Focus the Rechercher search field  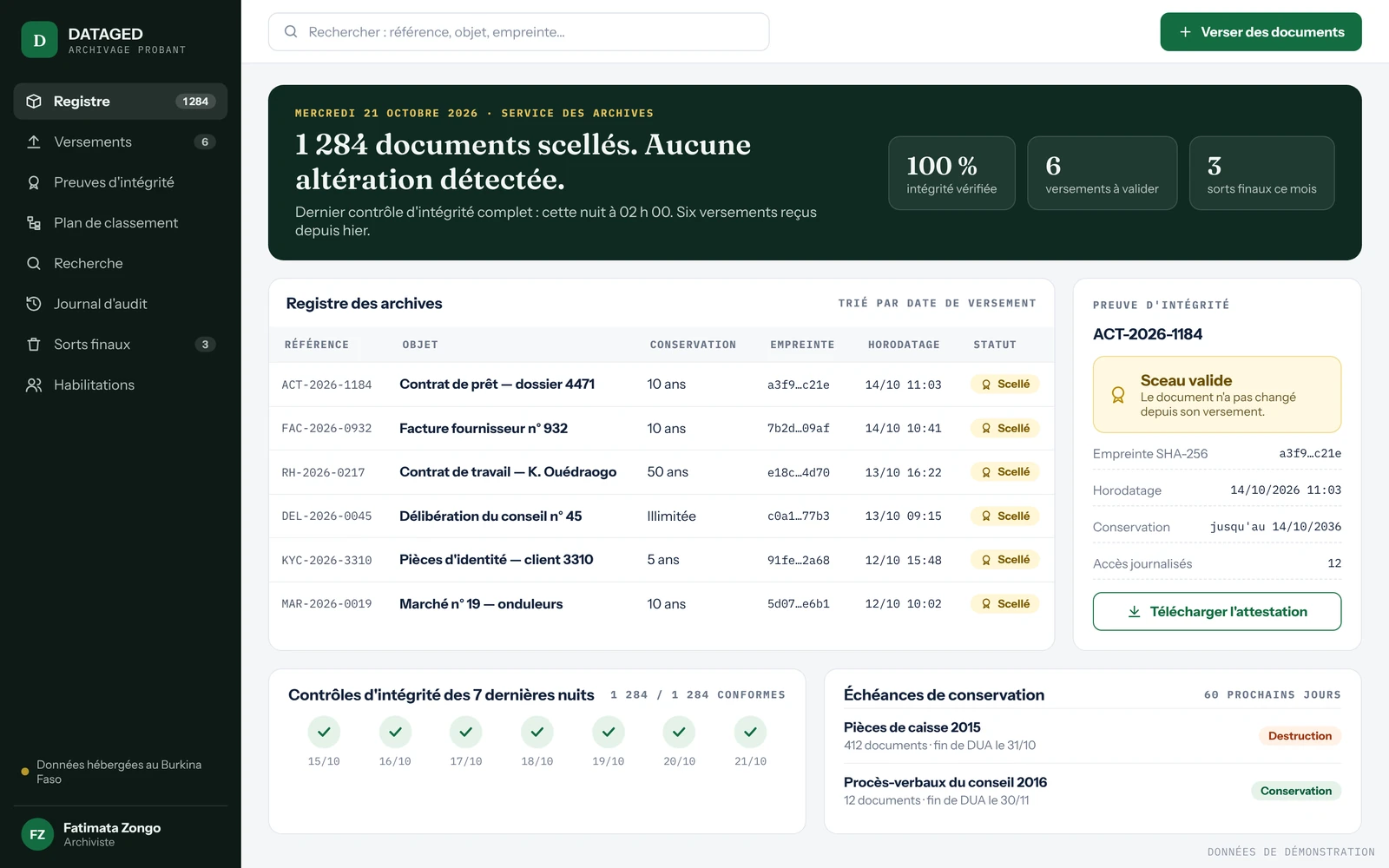pos(518,32)
